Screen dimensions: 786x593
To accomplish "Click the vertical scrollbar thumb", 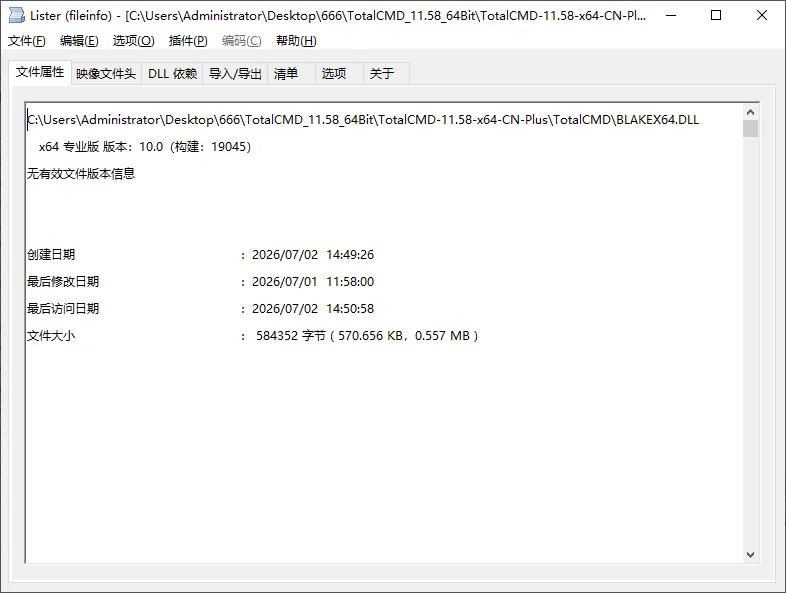I will click(x=750, y=128).
